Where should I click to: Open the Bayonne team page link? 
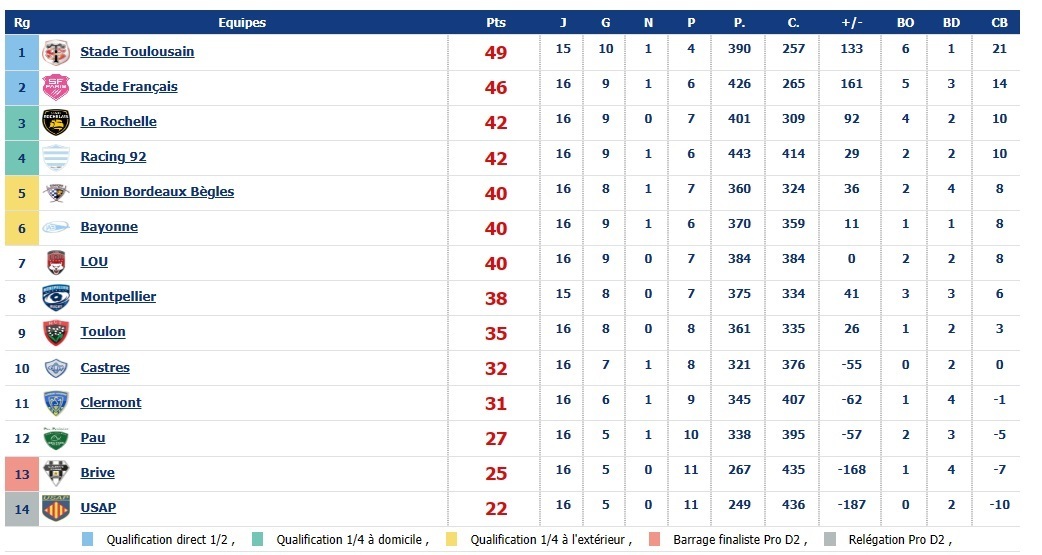point(109,227)
